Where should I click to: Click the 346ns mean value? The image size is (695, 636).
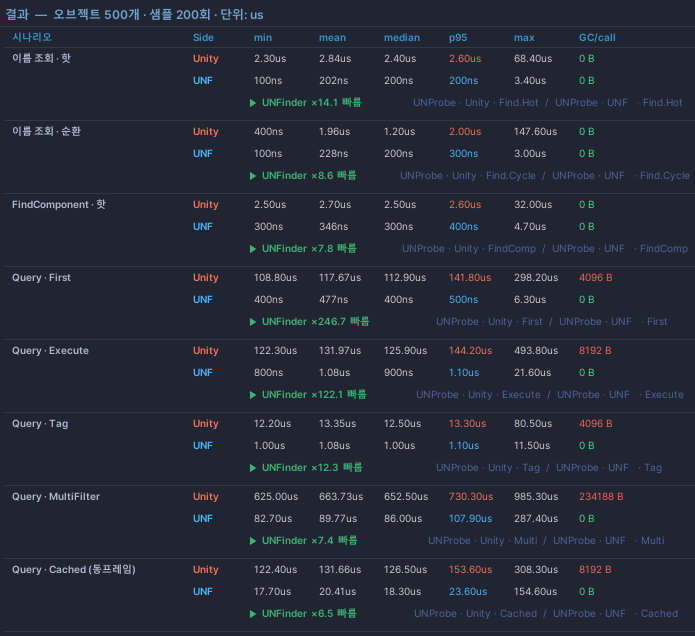click(334, 227)
